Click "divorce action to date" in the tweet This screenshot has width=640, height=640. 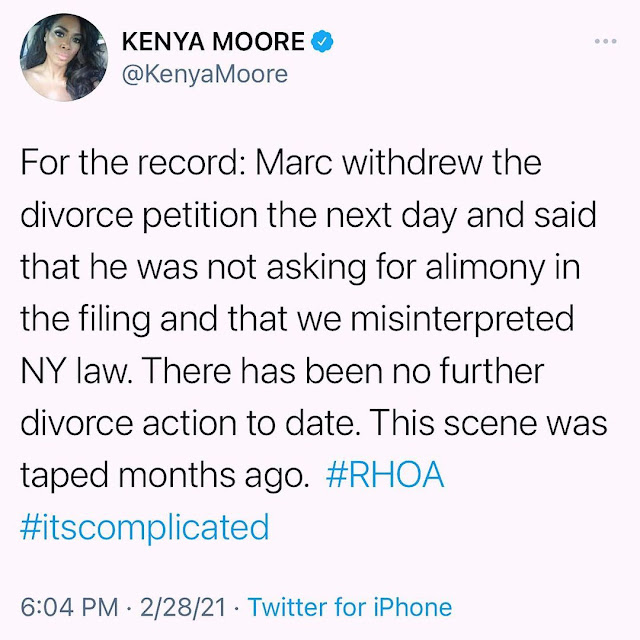tap(188, 423)
